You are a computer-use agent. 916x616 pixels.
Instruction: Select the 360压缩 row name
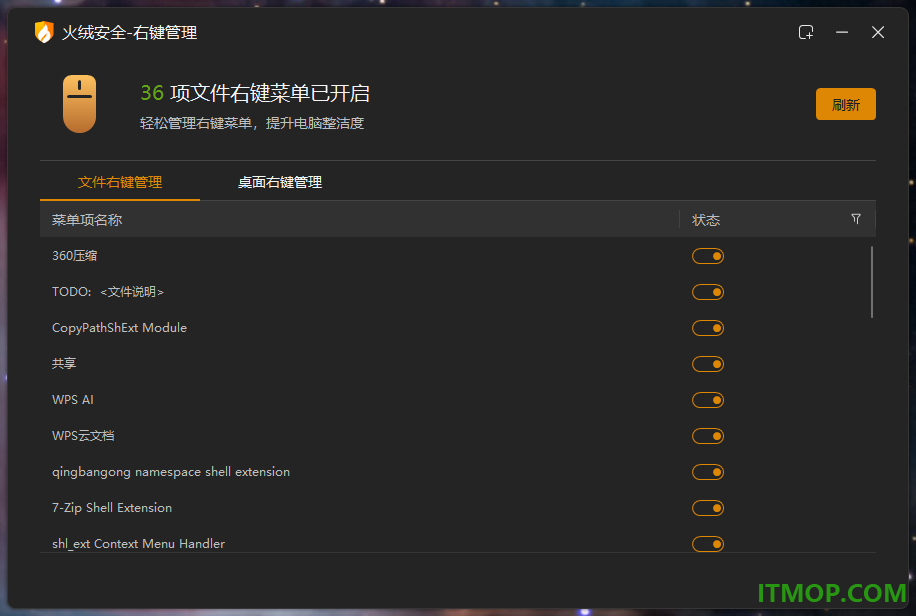(74, 256)
